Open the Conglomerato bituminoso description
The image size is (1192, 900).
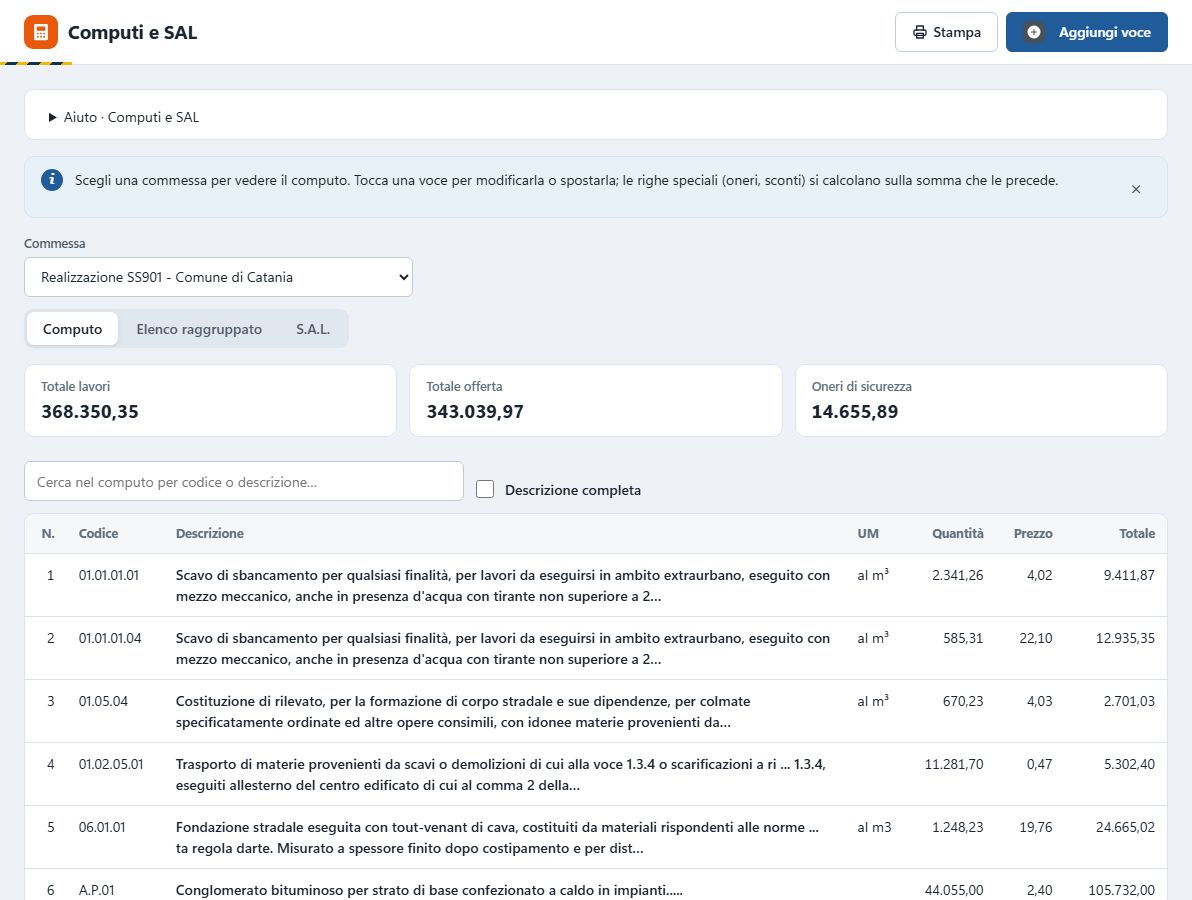[430, 890]
